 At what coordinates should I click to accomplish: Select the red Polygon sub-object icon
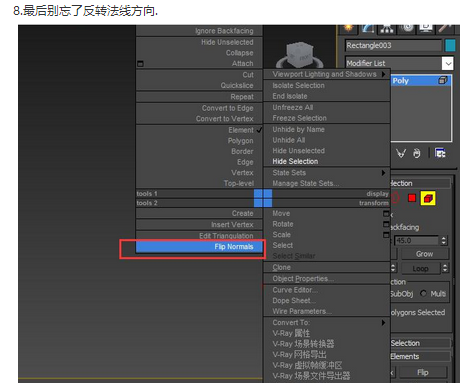coord(412,198)
